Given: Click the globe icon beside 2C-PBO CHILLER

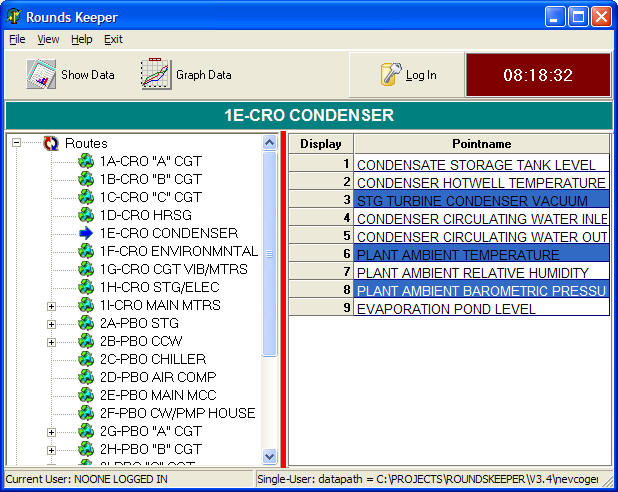Looking at the screenshot, I should pos(86,359).
